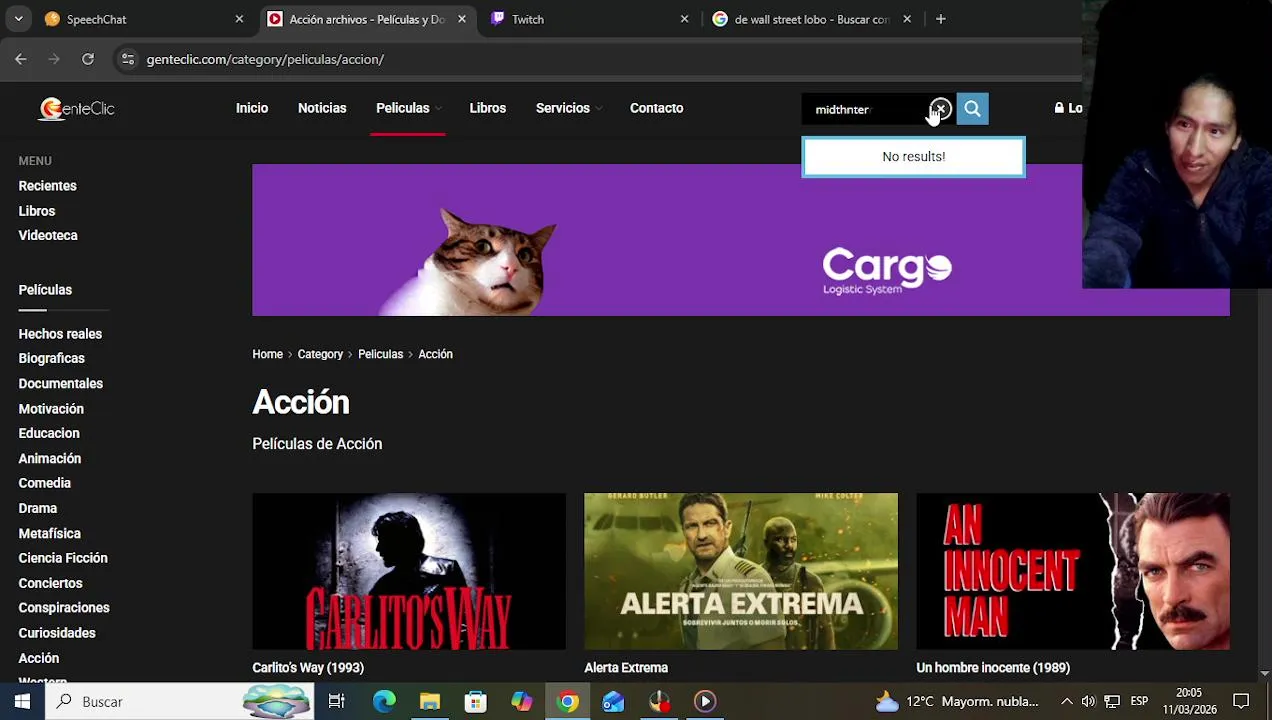Click the GenteClic logo
1272x720 pixels.
coord(77,108)
